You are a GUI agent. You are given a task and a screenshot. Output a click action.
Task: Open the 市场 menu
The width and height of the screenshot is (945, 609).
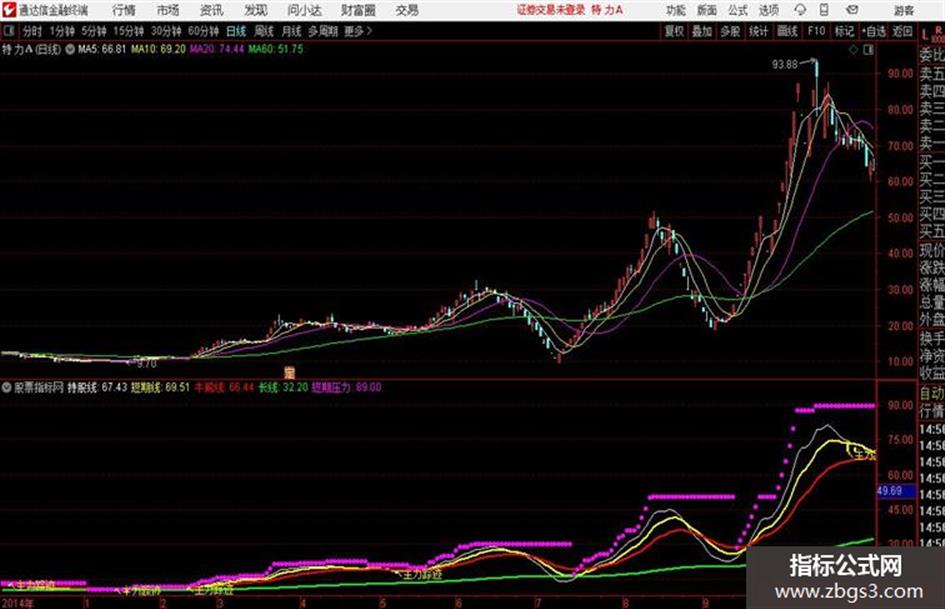click(x=168, y=10)
